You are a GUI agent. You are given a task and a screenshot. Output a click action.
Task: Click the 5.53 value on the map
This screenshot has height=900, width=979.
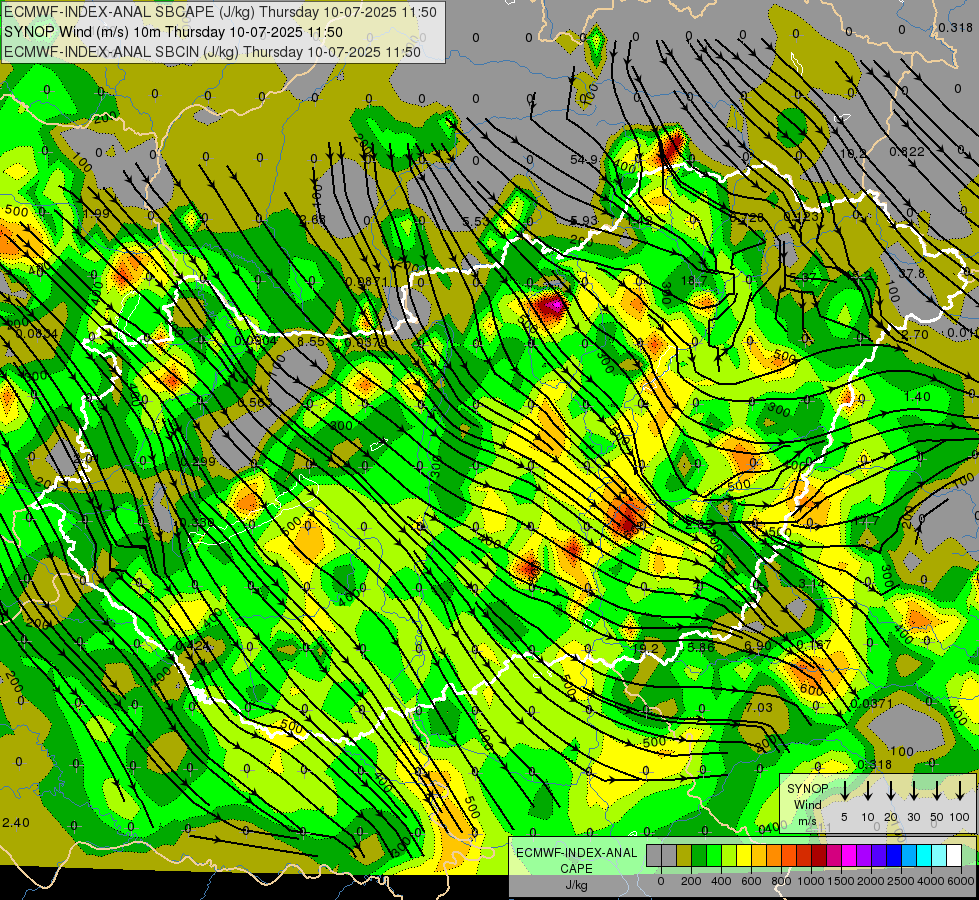coord(476,222)
